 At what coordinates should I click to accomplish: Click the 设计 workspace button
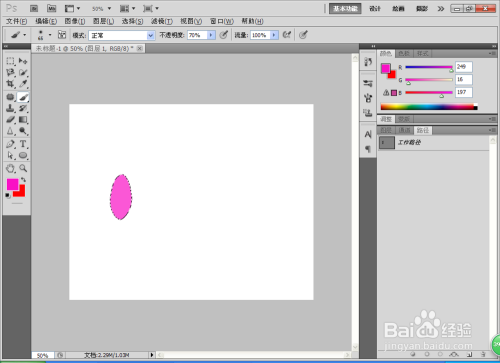375,9
